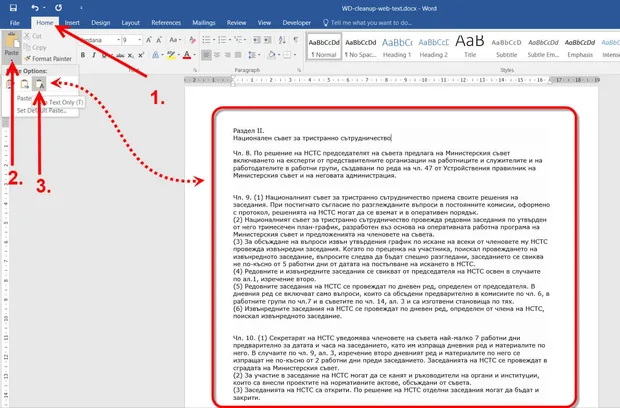Toggle italic formatting

94,55
